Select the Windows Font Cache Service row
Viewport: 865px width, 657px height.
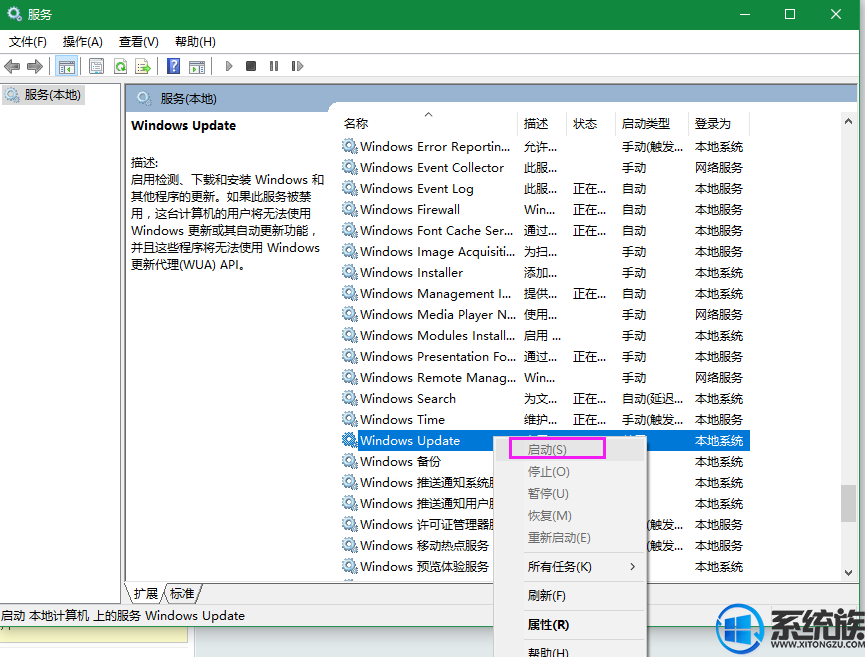tap(545, 230)
